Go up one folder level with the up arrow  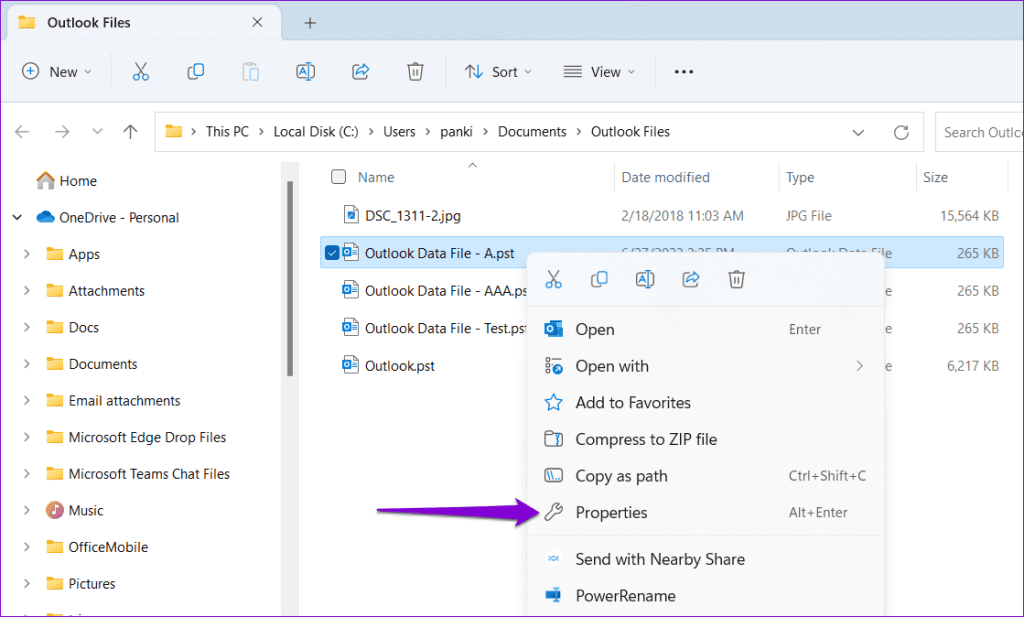point(131,132)
